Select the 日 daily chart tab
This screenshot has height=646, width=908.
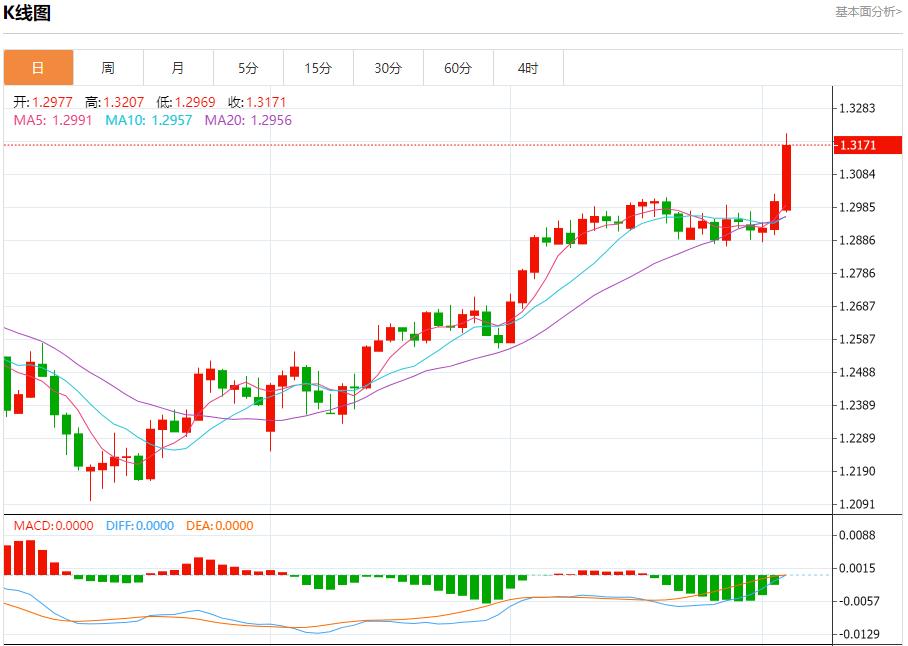38,68
